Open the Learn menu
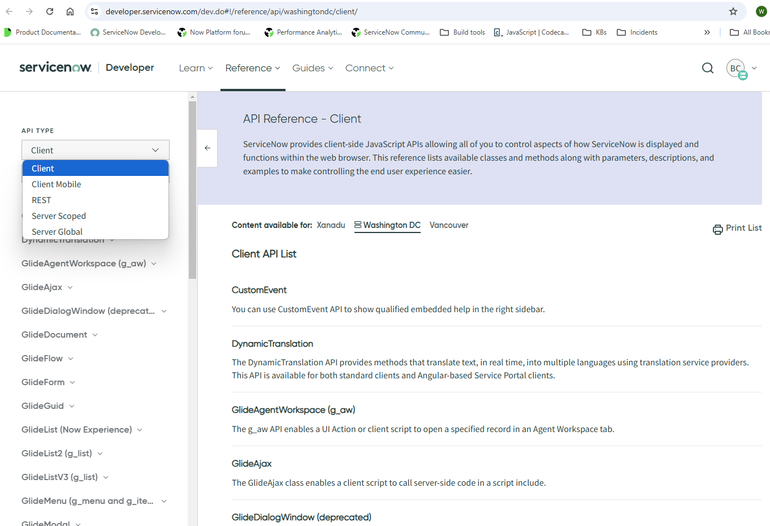 [195, 68]
